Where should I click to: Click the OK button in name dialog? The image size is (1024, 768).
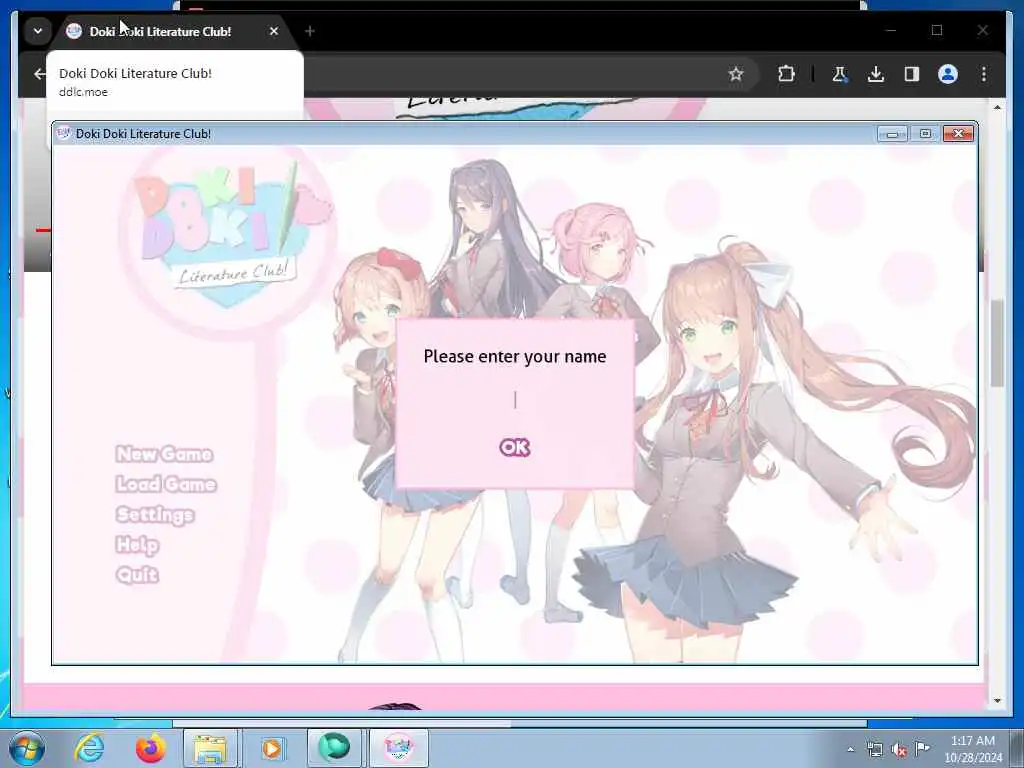[515, 447]
